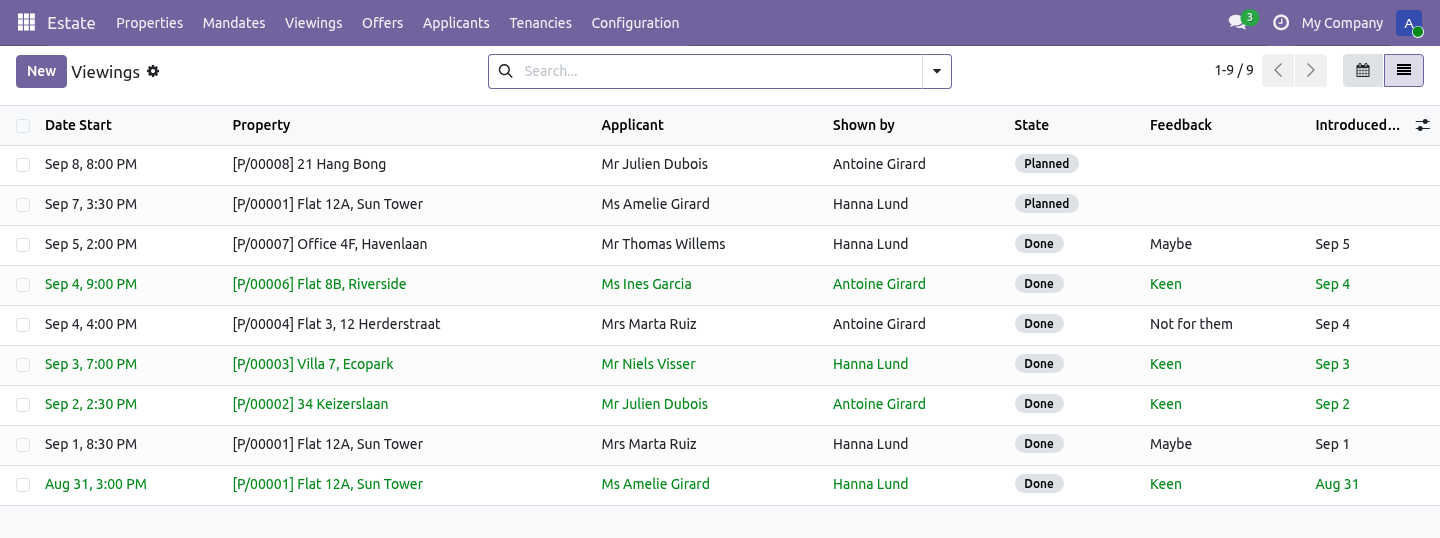
Task: Click the Planned badge for 21 Hang Bong
Action: [1046, 164]
